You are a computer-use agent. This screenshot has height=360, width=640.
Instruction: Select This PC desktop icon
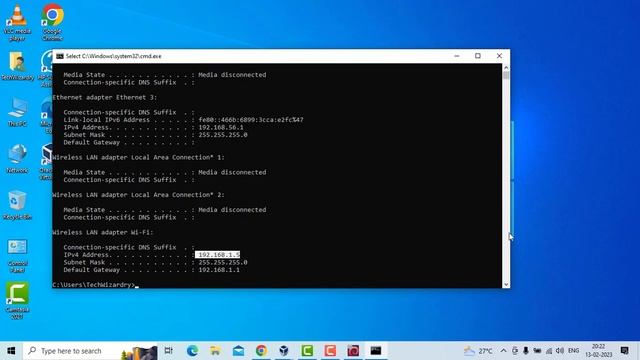tap(17, 112)
